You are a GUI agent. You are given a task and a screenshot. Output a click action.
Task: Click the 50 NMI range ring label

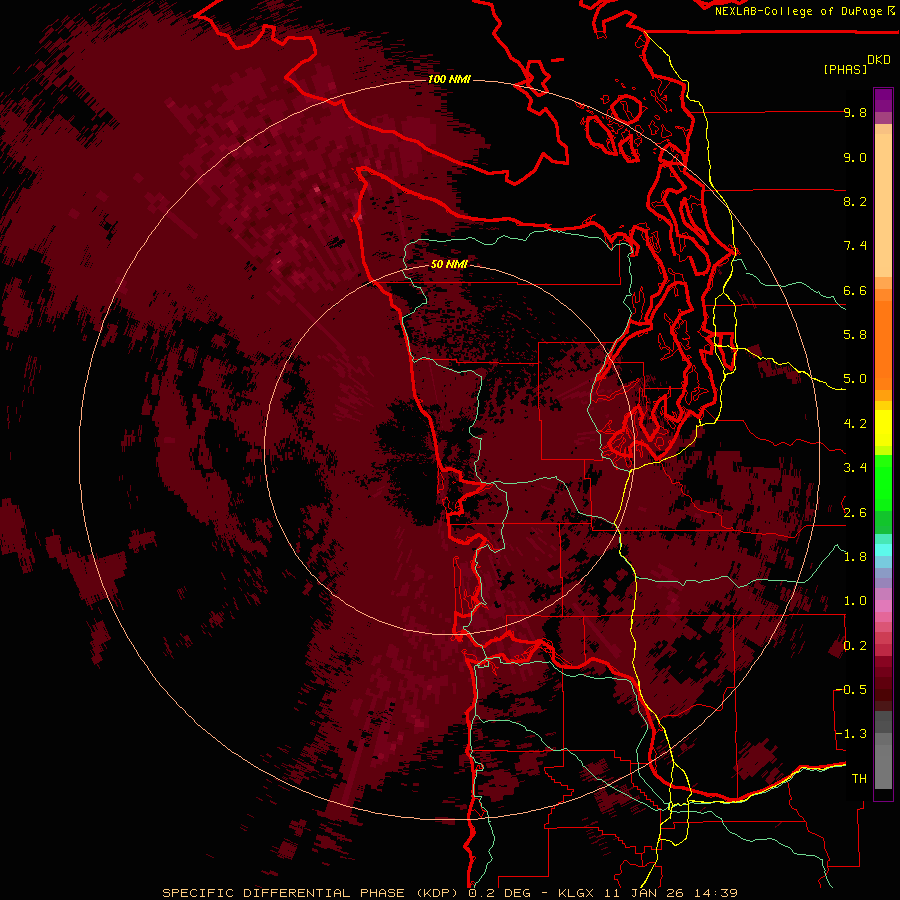tap(449, 265)
